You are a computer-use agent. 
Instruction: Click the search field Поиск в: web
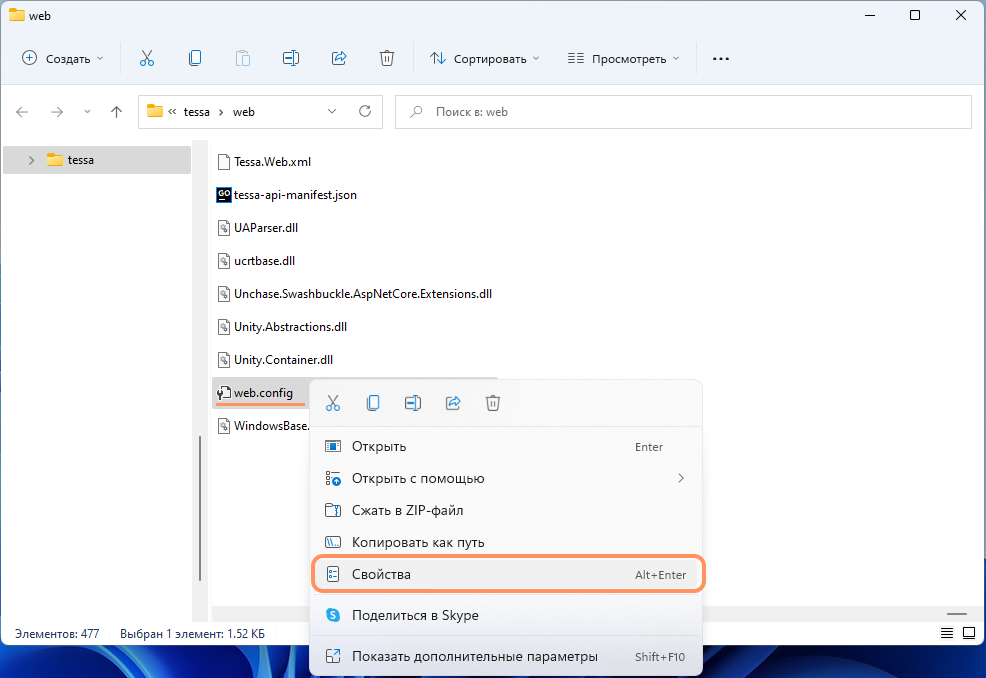[690, 112]
